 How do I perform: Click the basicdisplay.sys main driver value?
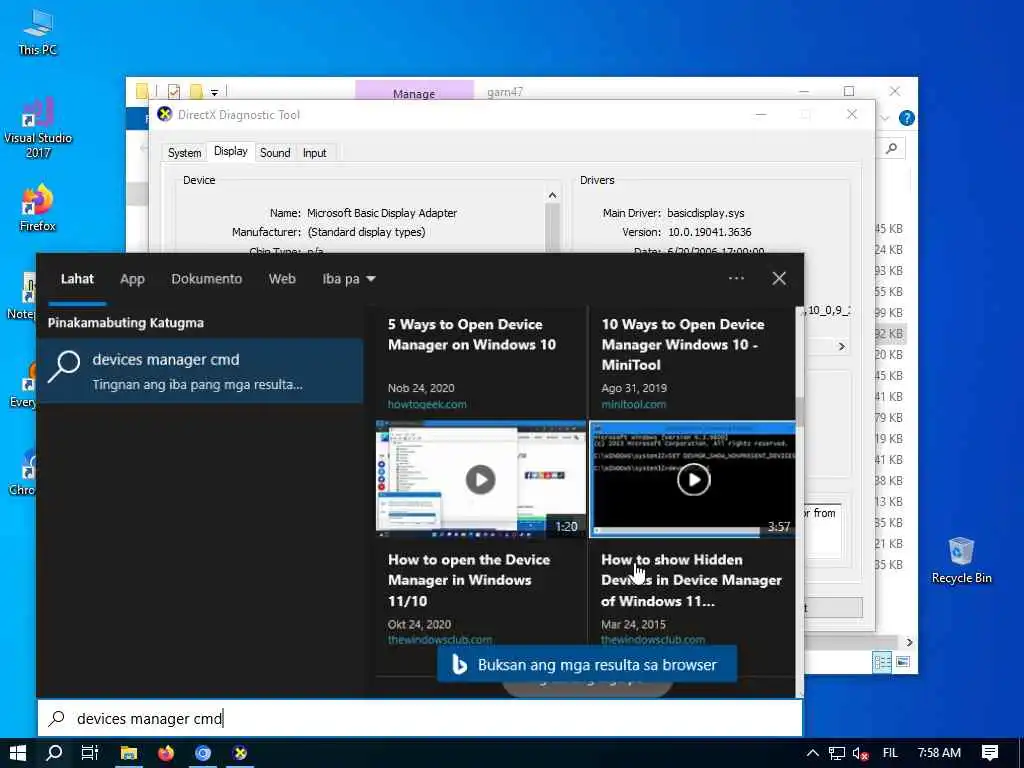click(705, 213)
